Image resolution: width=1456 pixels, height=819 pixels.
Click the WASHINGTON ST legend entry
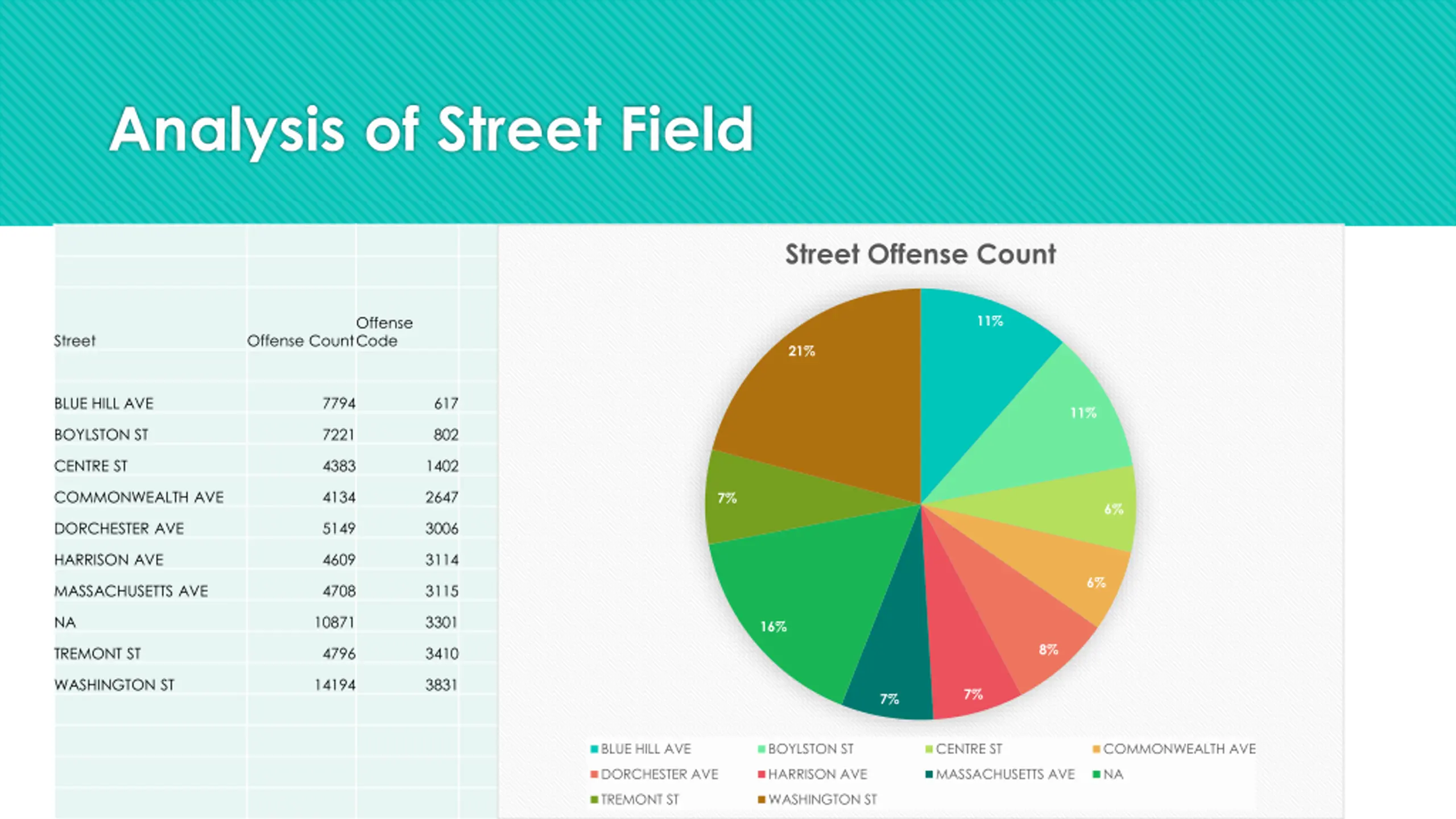[x=817, y=800]
